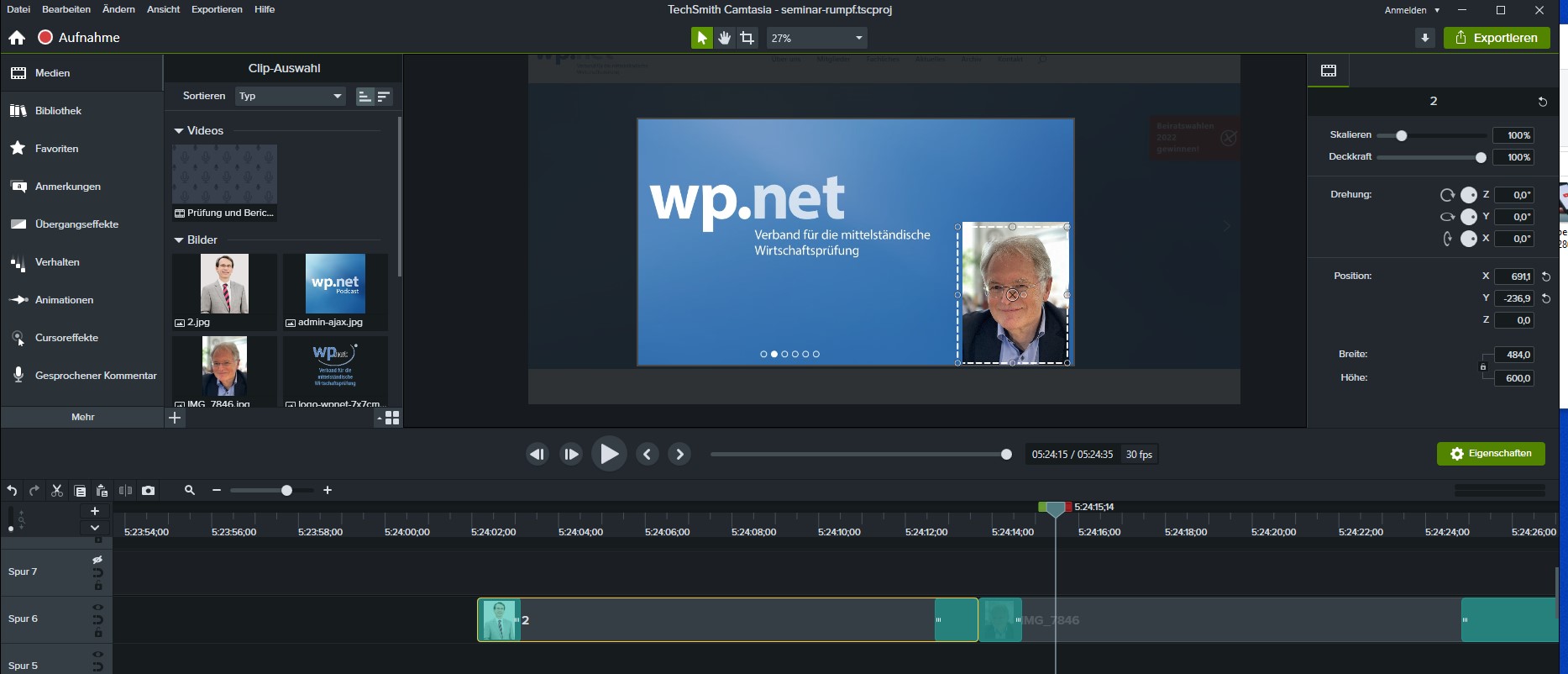Activate the crop tool
Screen dimensions: 1568x674
(x=747, y=38)
